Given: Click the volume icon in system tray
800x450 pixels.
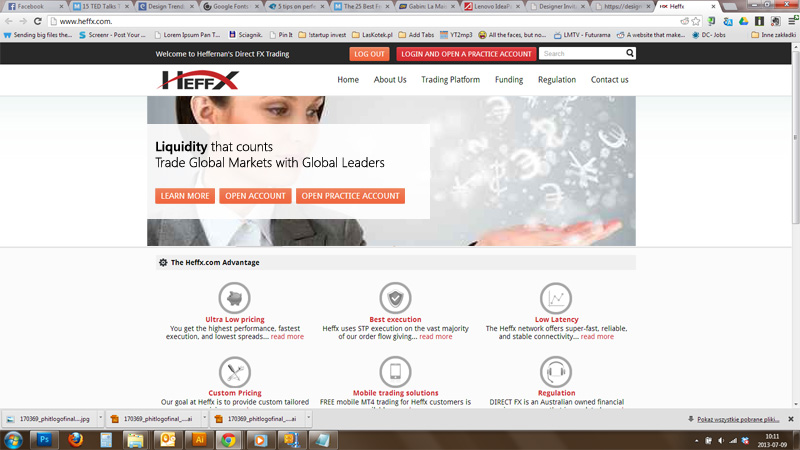Looking at the screenshot, I should 720,440.
